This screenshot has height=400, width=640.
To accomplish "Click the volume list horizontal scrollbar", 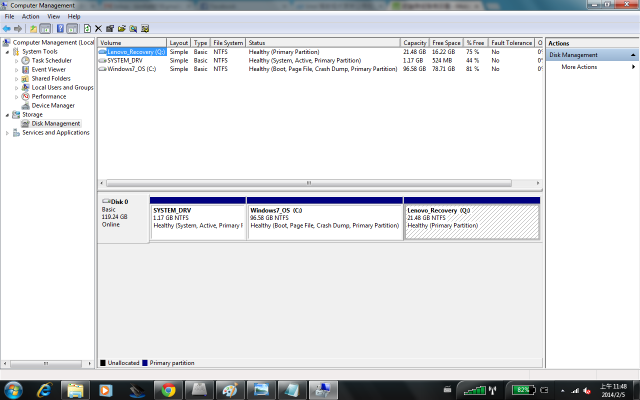I will (309, 183).
